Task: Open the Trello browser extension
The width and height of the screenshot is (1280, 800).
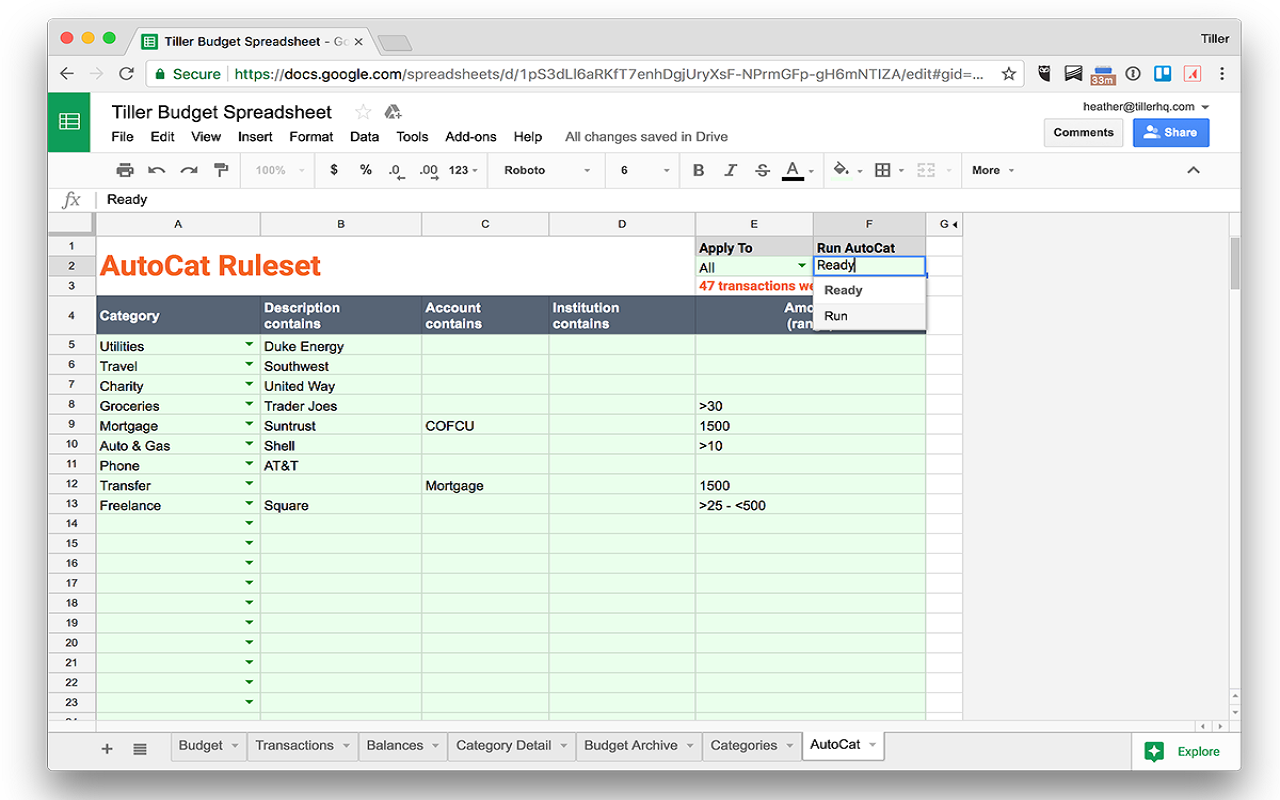Action: tap(1162, 74)
